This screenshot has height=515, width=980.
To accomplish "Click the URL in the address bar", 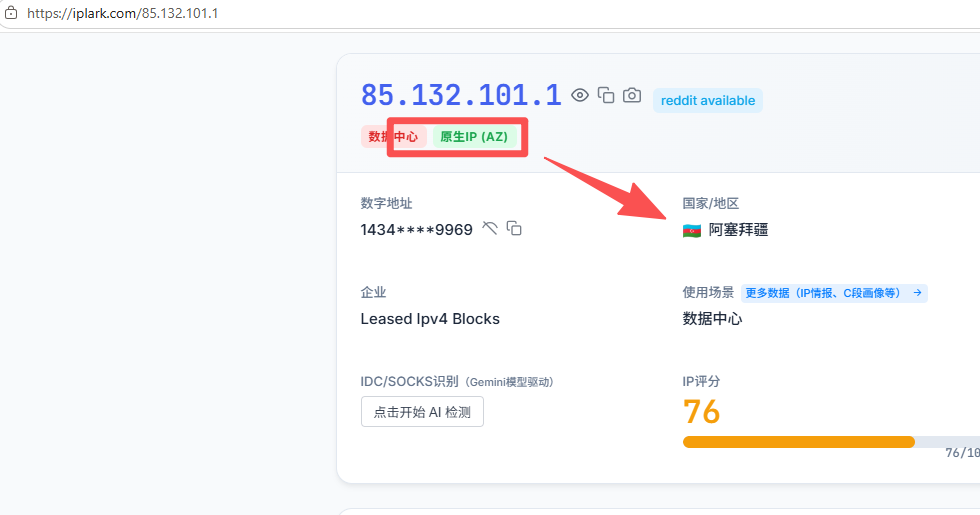I will (x=122, y=13).
